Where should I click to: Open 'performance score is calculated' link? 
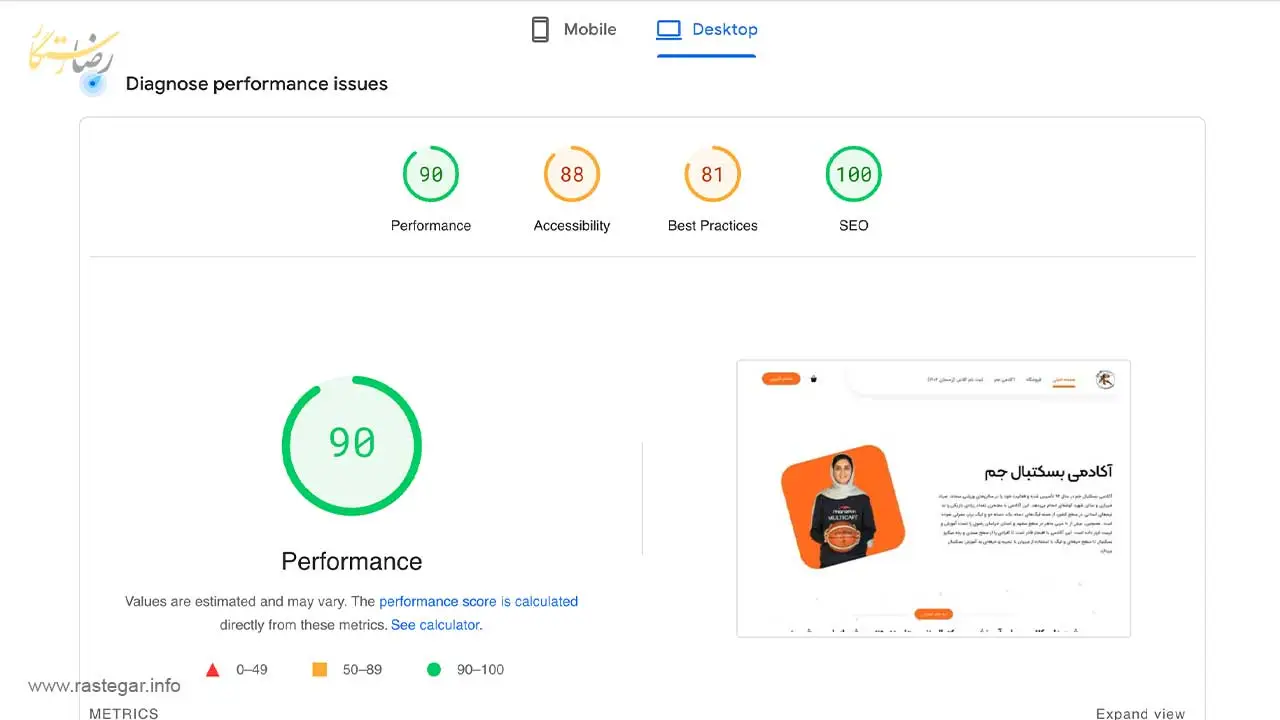coord(478,601)
